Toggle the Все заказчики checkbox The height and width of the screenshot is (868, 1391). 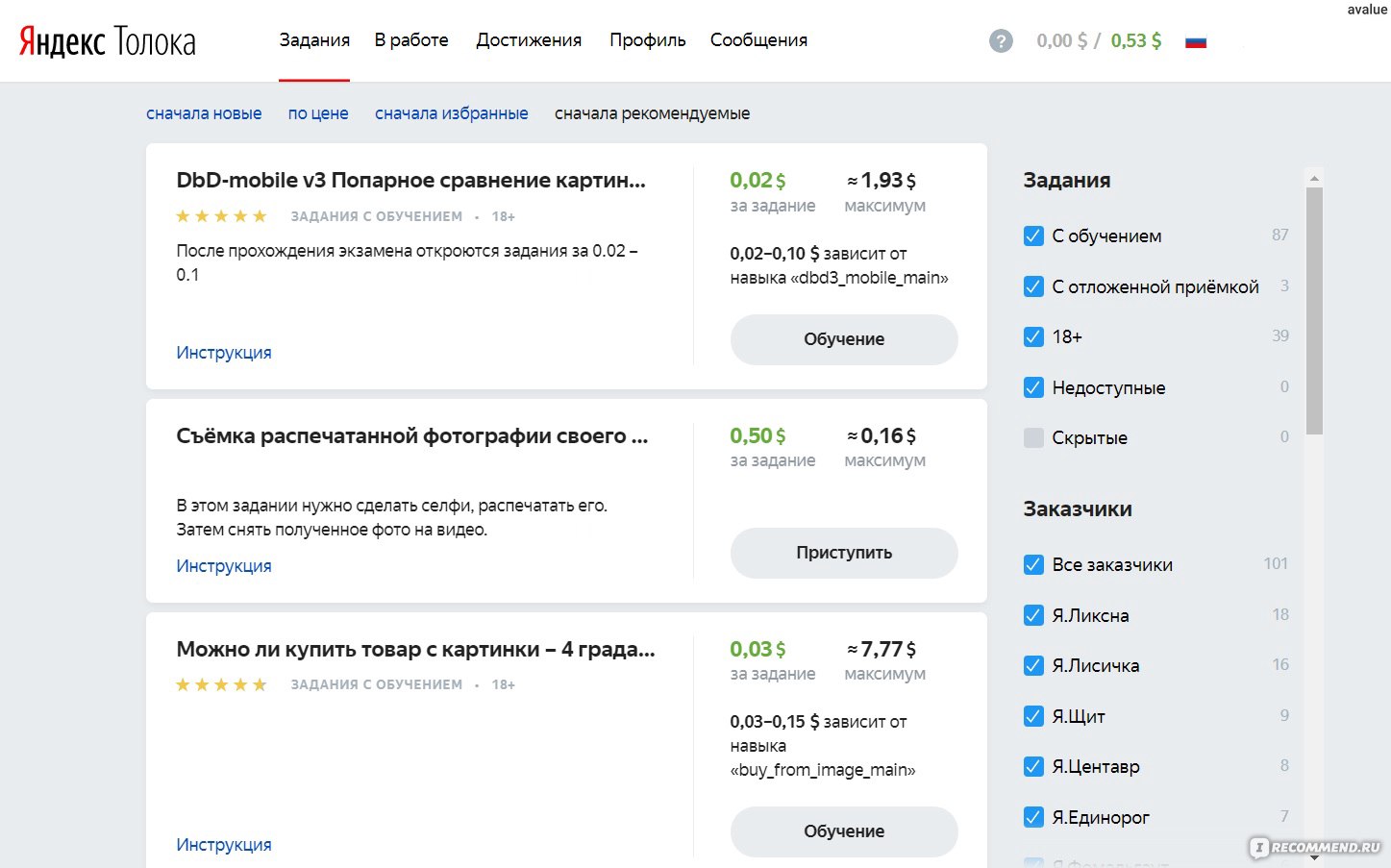click(x=1033, y=564)
